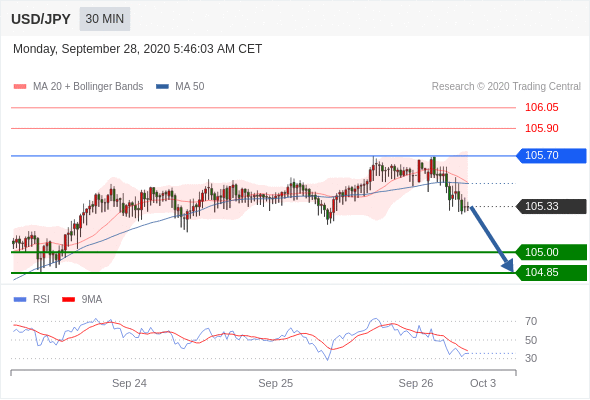Viewport: 590px width, 400px height.
Task: Click the MA 50 blue legend swatch
Action: pos(162,87)
